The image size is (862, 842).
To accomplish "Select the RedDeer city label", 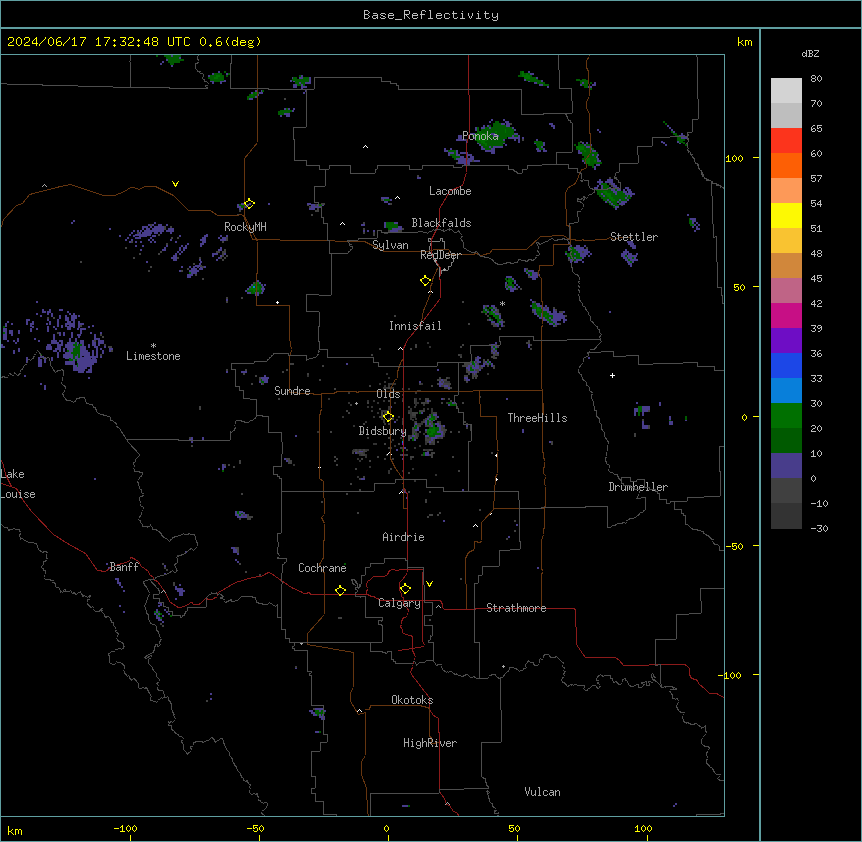I will tap(440, 255).
